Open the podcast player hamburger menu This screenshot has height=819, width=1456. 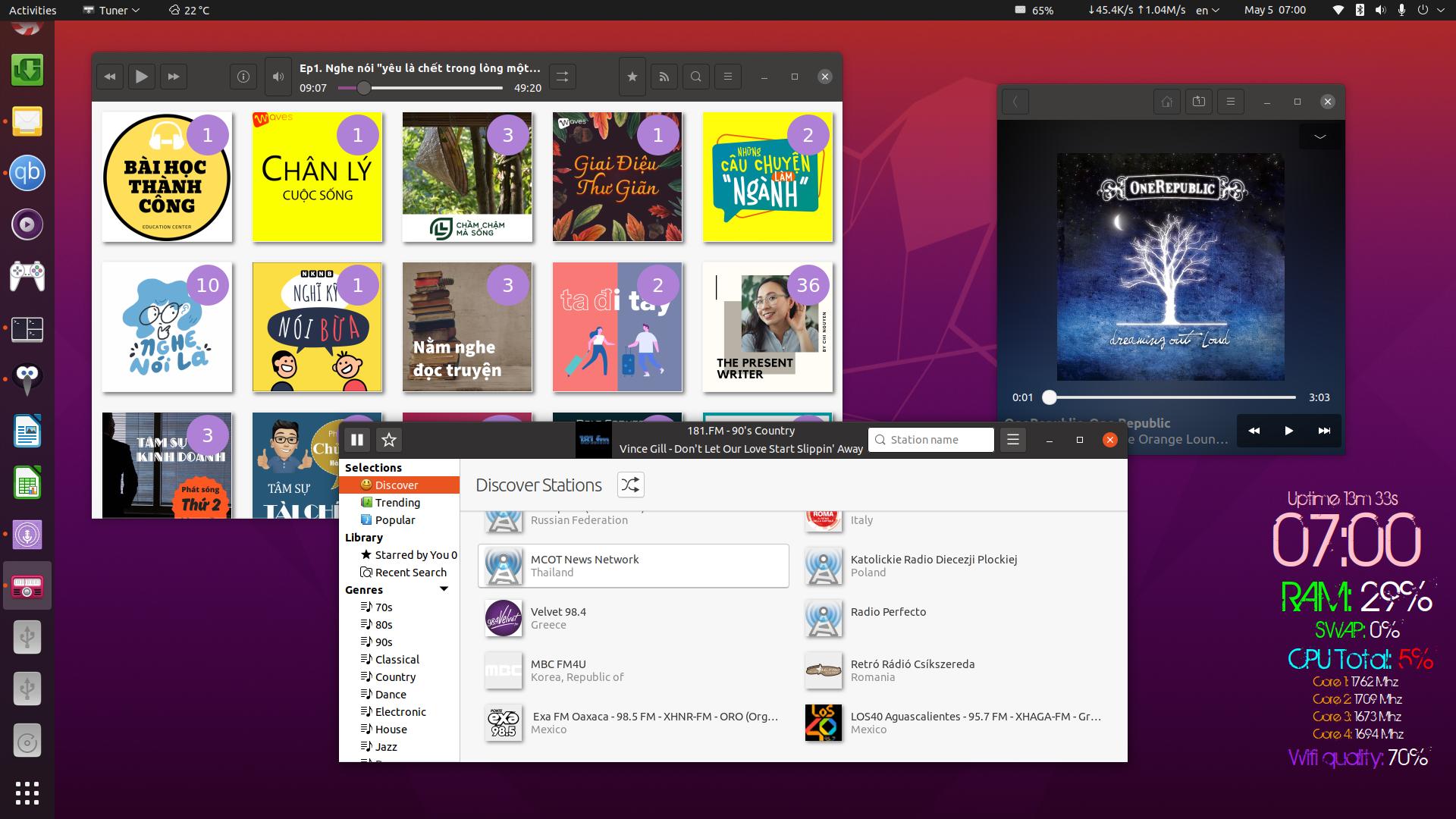[728, 77]
